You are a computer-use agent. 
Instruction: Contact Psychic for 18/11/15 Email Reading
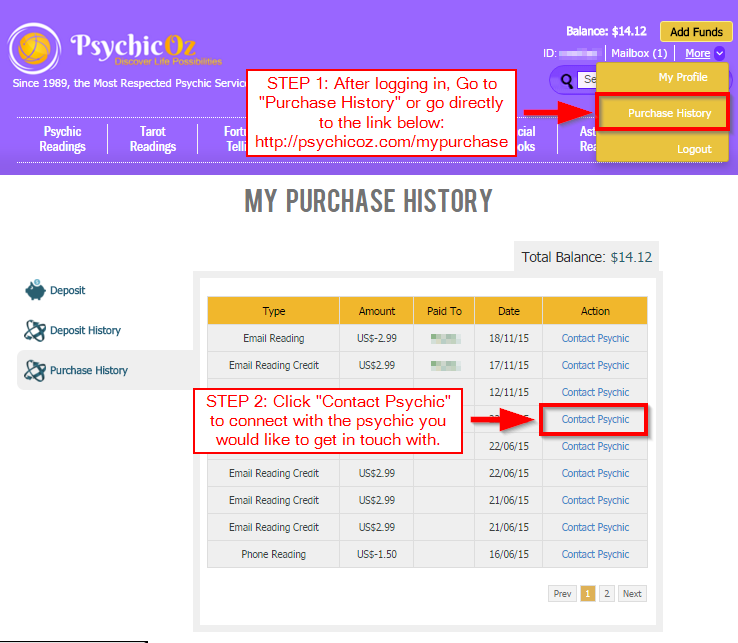595,338
